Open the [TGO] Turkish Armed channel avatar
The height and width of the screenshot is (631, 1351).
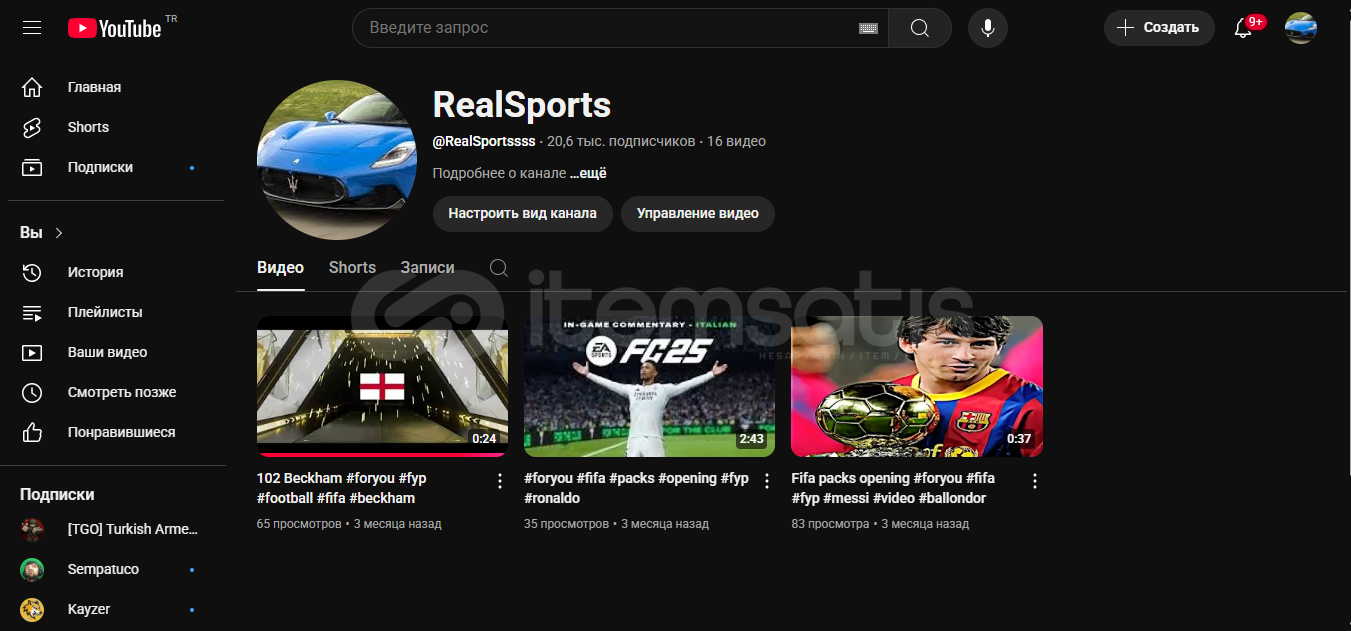coord(32,529)
